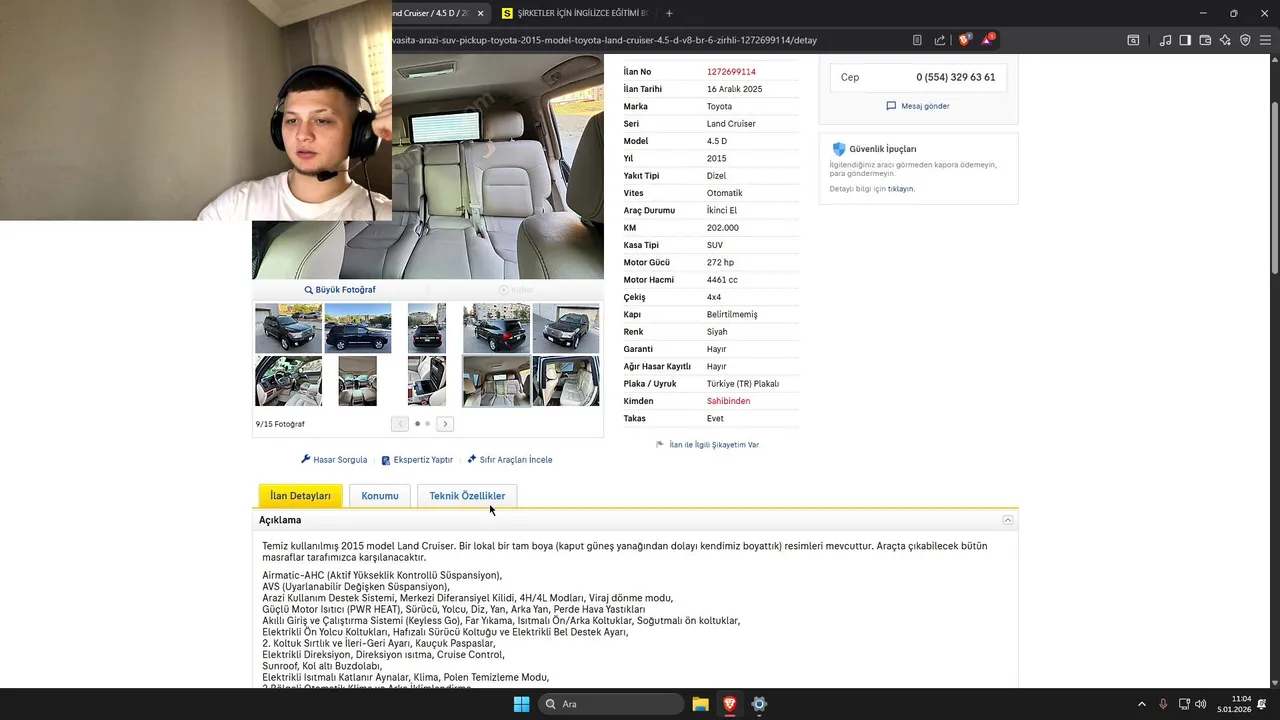1280x720 pixels.
Task: Click the volume speaker tray icon
Action: (x=1200, y=704)
